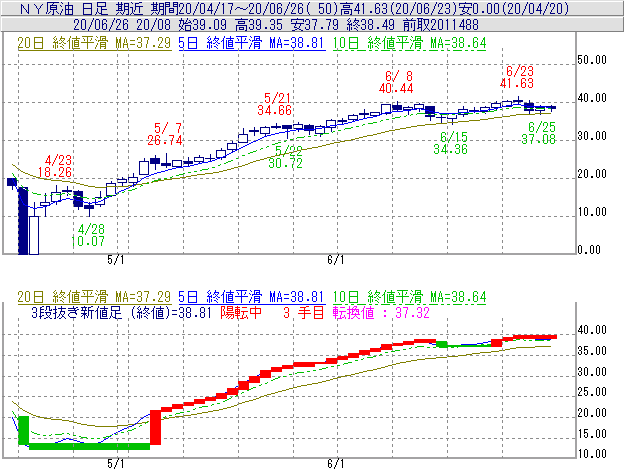Select the 6/8 40.44 high annotation
This screenshot has height=475, width=624.
(x=396, y=82)
